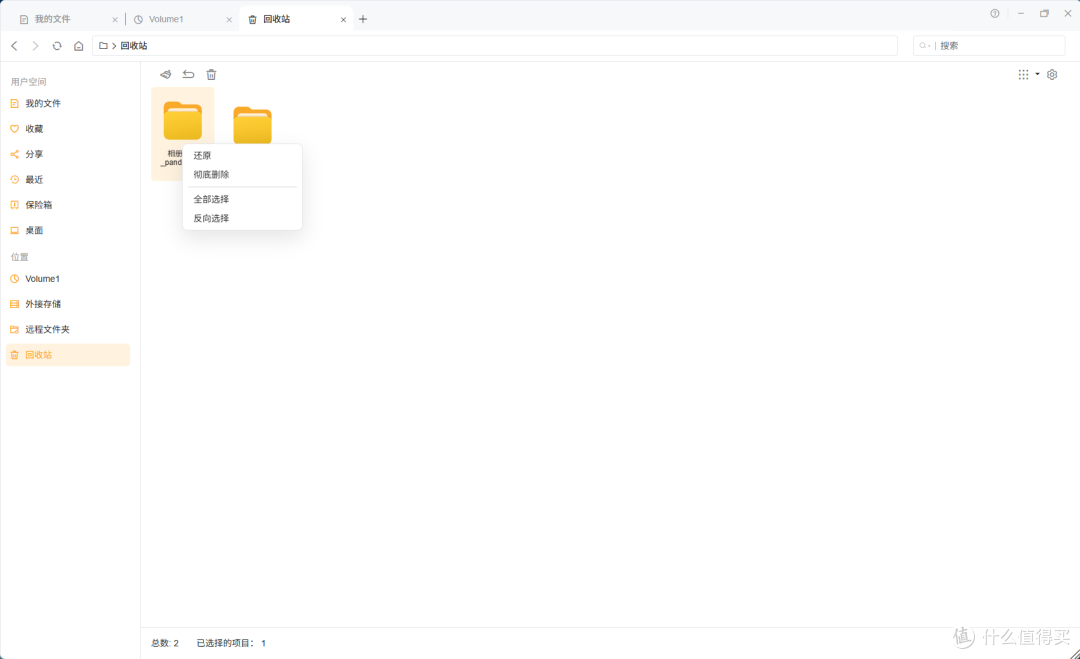The width and height of the screenshot is (1080, 659).
Task: Click the address path bar
Action: (x=495, y=45)
